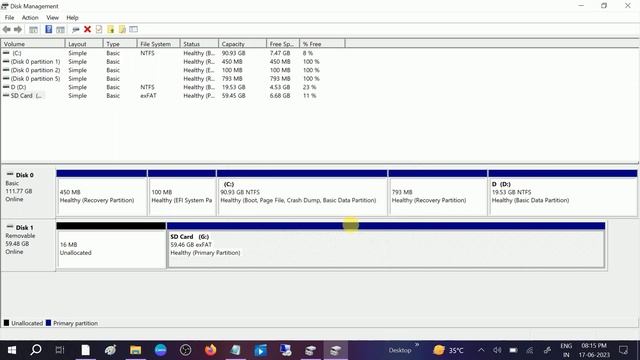Select the 450 MB Recovery Partition block

point(102,193)
